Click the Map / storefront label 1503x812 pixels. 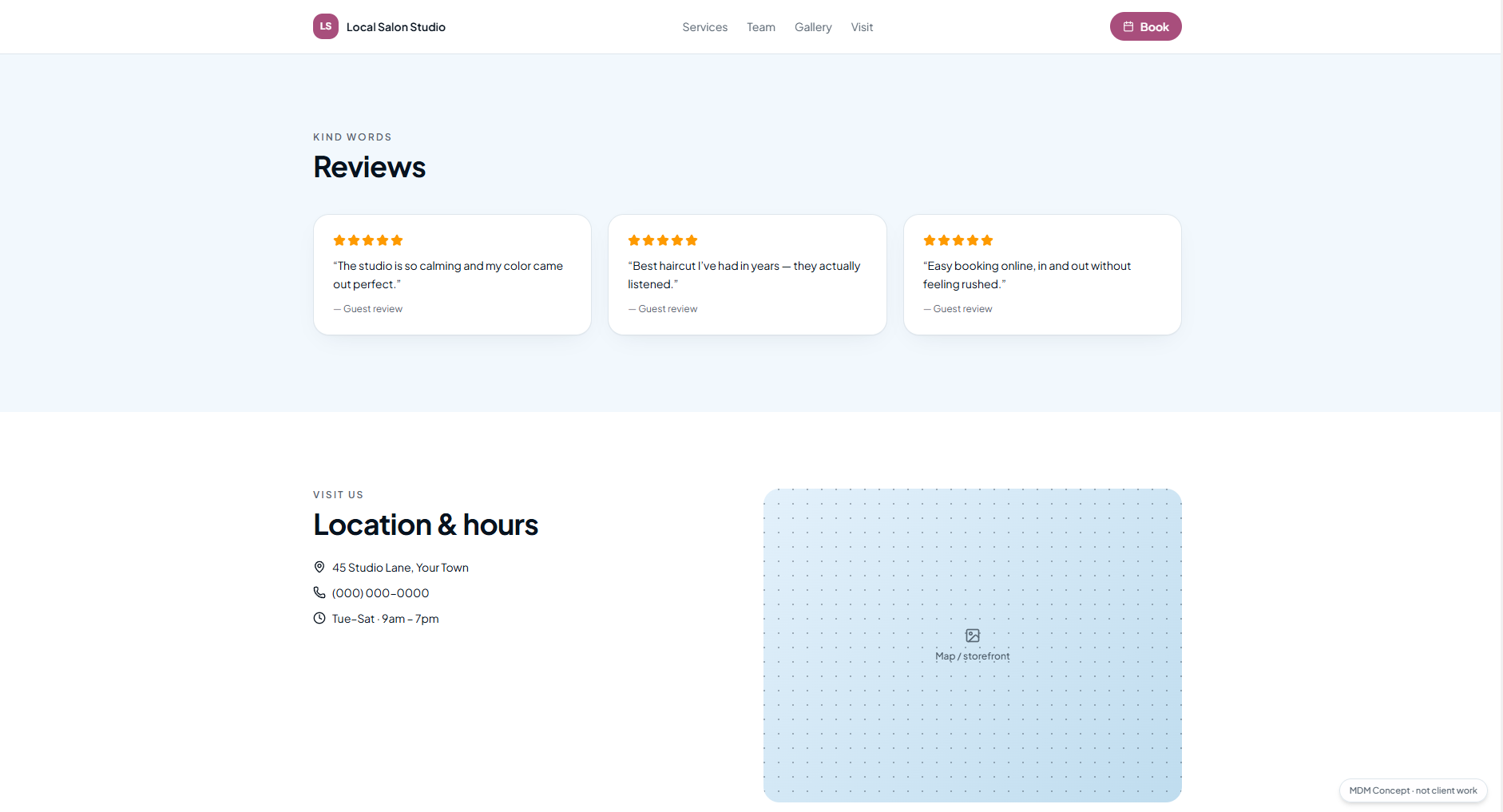click(x=972, y=656)
